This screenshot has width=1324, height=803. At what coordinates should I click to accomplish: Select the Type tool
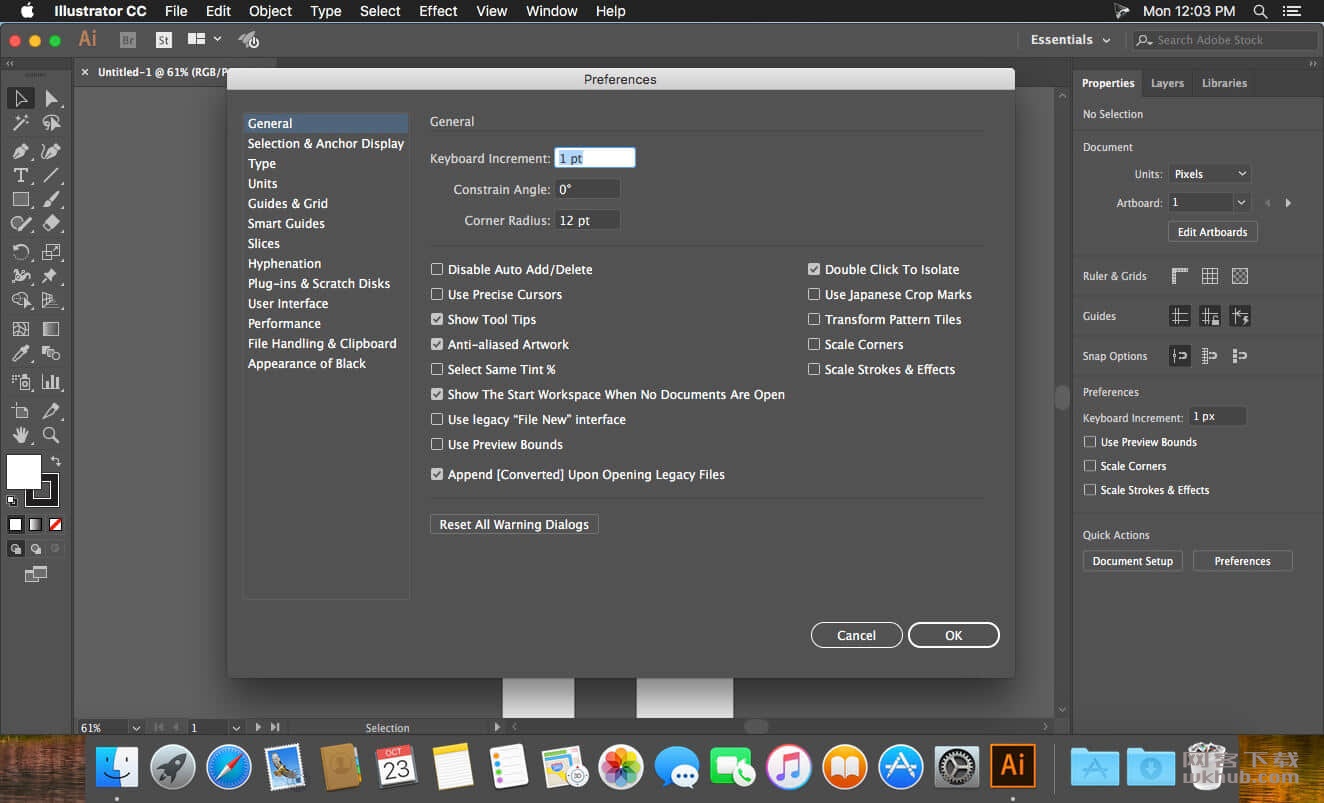point(20,175)
